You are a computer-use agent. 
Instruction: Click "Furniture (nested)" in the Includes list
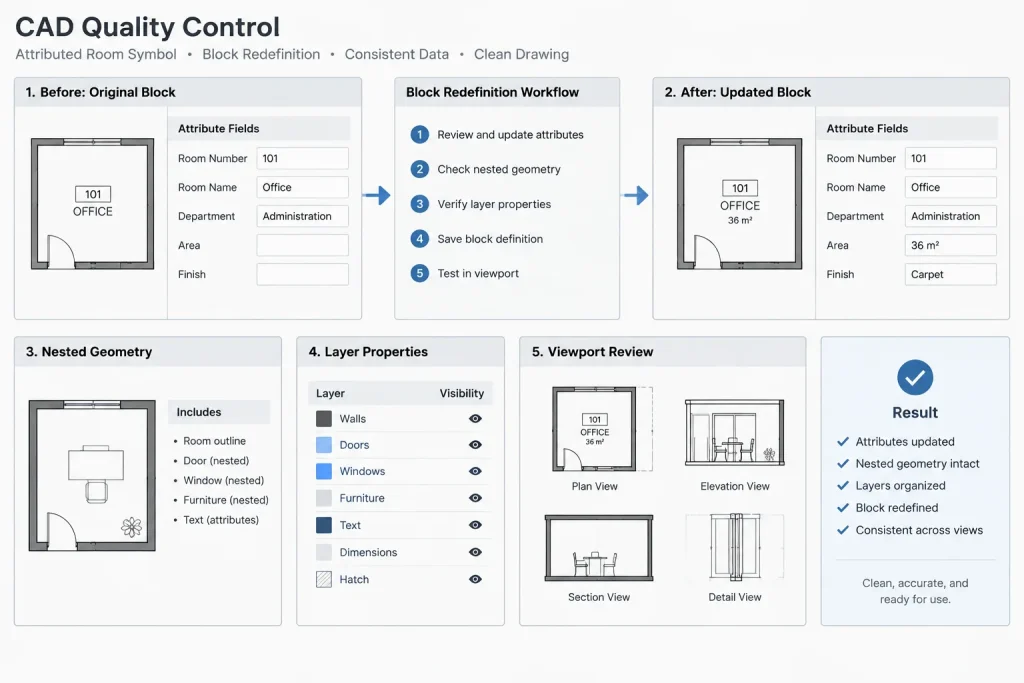point(226,500)
